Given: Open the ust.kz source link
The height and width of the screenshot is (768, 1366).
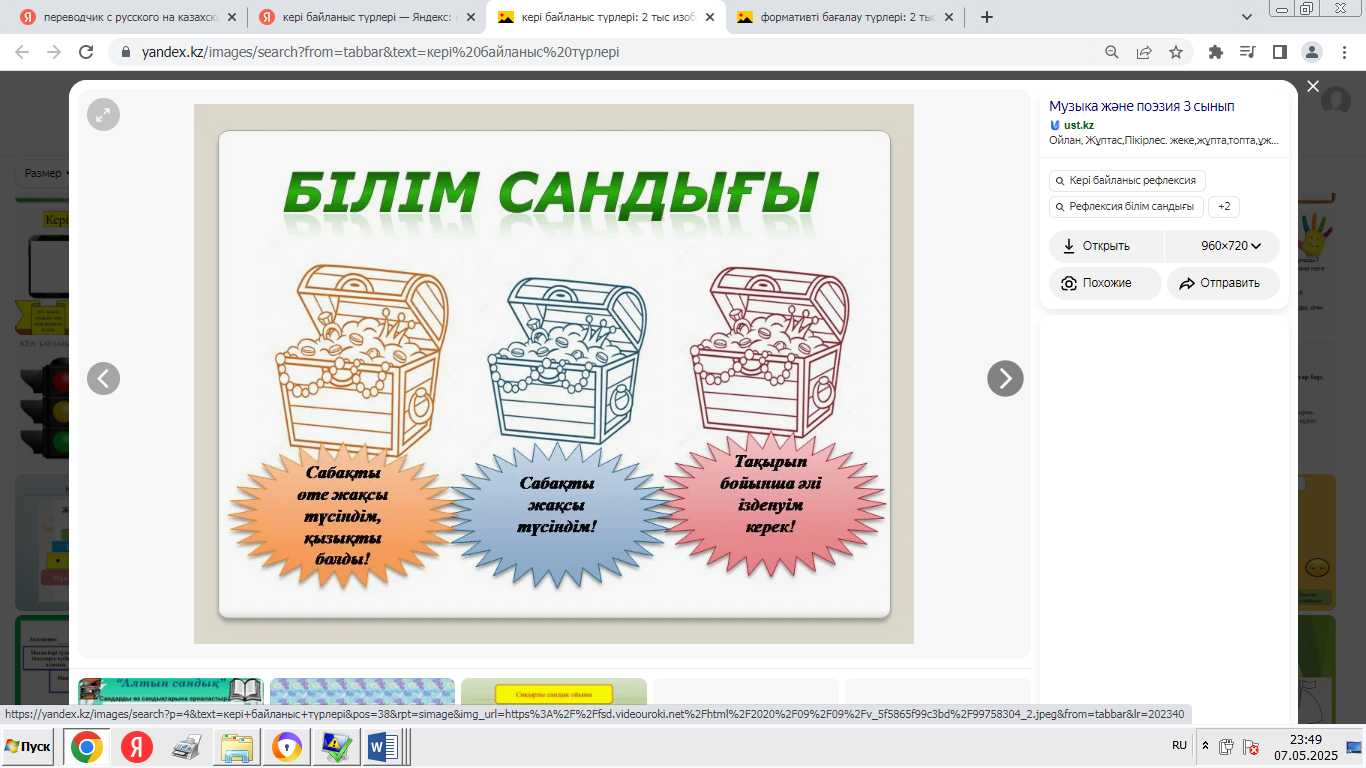Looking at the screenshot, I should coord(1078,125).
